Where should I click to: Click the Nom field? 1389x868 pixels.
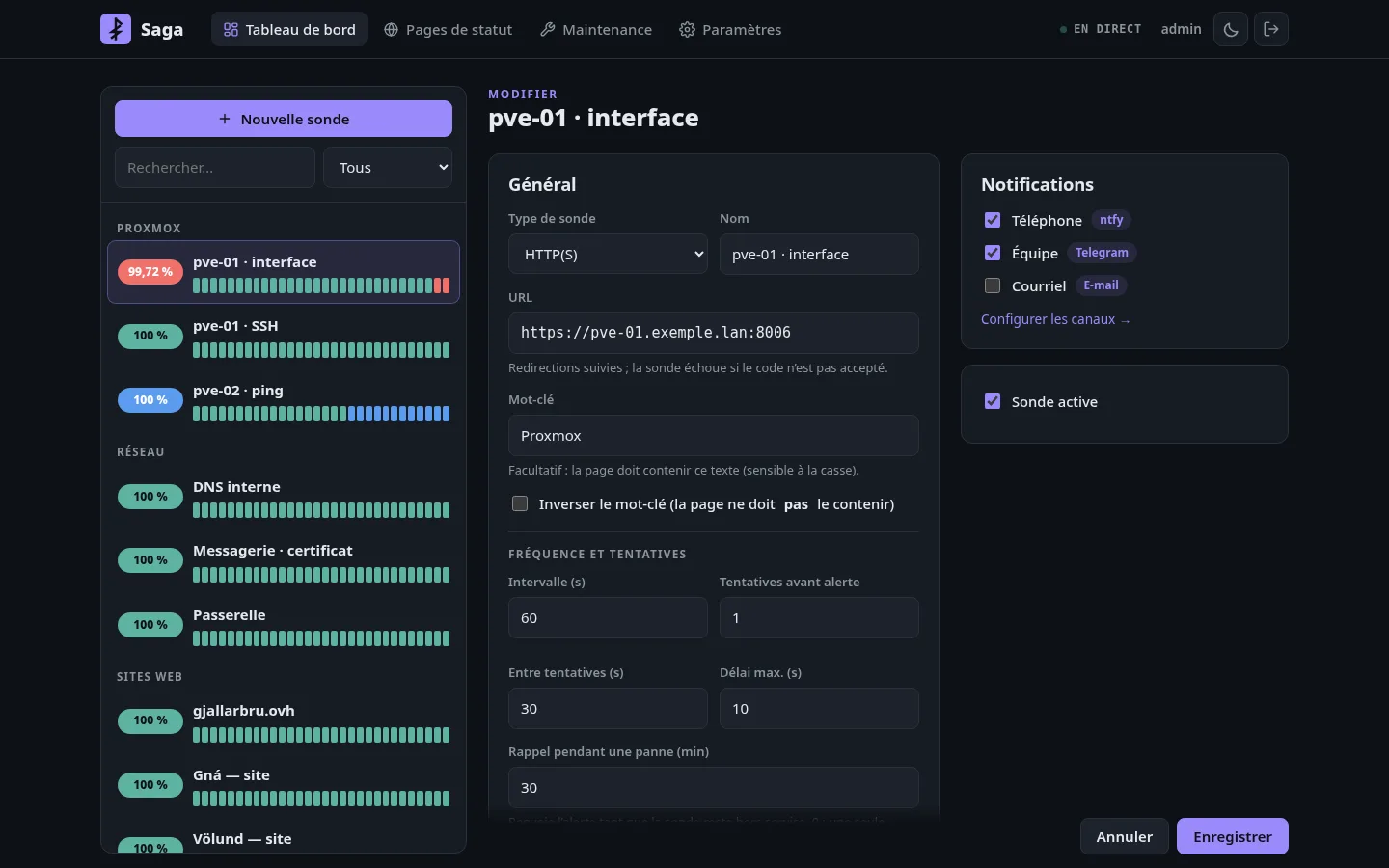819,255
